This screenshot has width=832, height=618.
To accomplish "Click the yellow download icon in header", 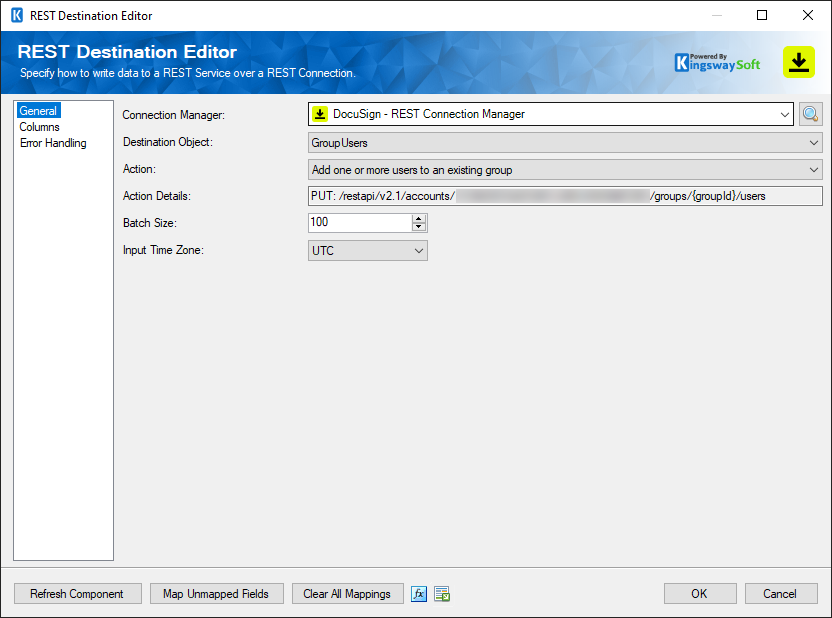I will (x=799, y=62).
